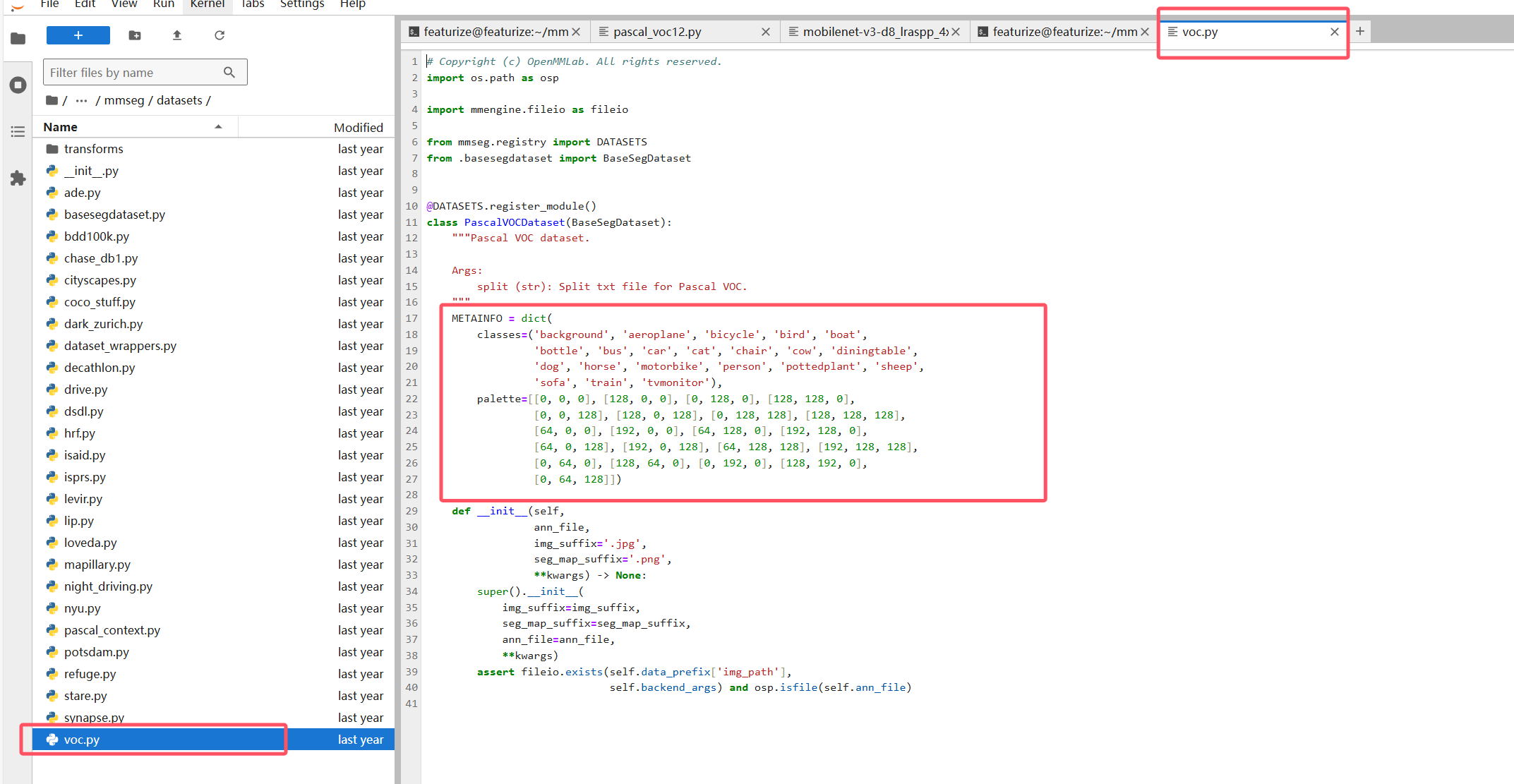
Task: Open the Settings menu
Action: [x=302, y=4]
